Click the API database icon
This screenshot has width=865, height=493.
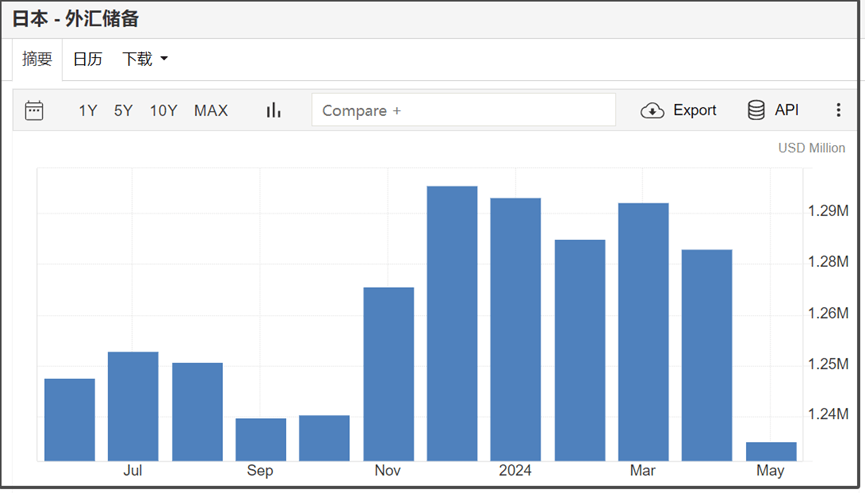click(x=757, y=110)
